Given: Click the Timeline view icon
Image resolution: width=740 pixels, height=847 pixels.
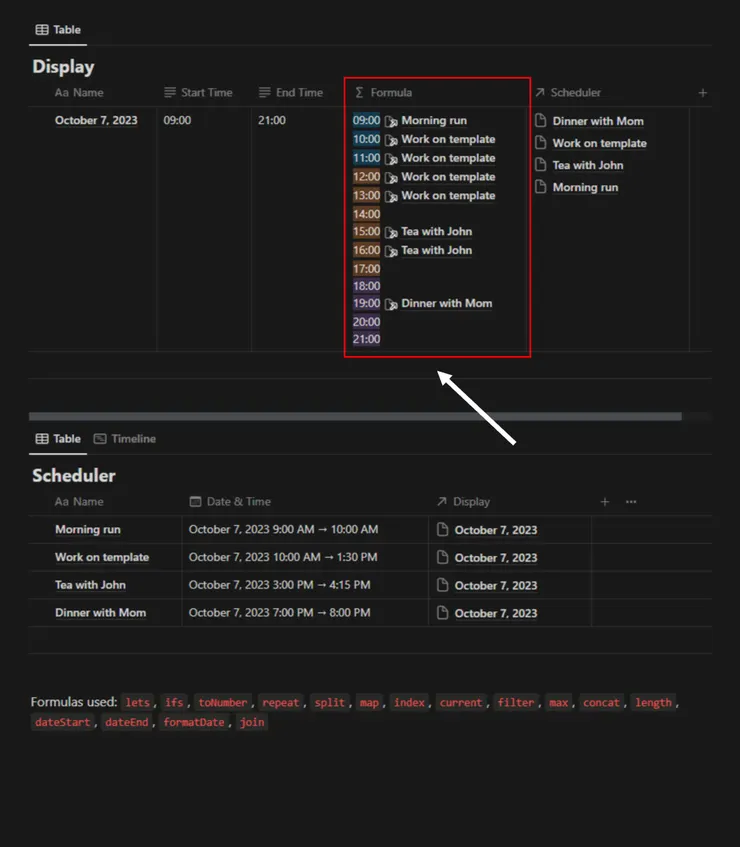Looking at the screenshot, I should pyautogui.click(x=100, y=439).
